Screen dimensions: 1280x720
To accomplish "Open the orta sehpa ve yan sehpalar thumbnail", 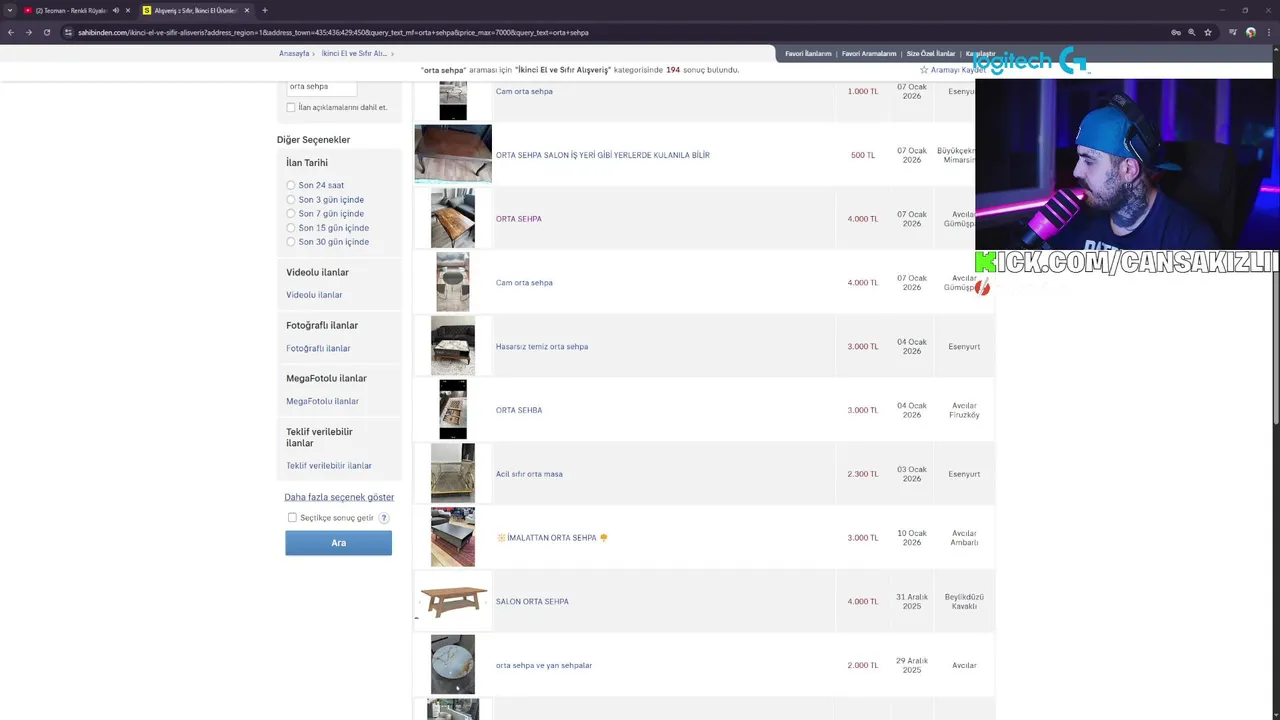I will 453,664.
